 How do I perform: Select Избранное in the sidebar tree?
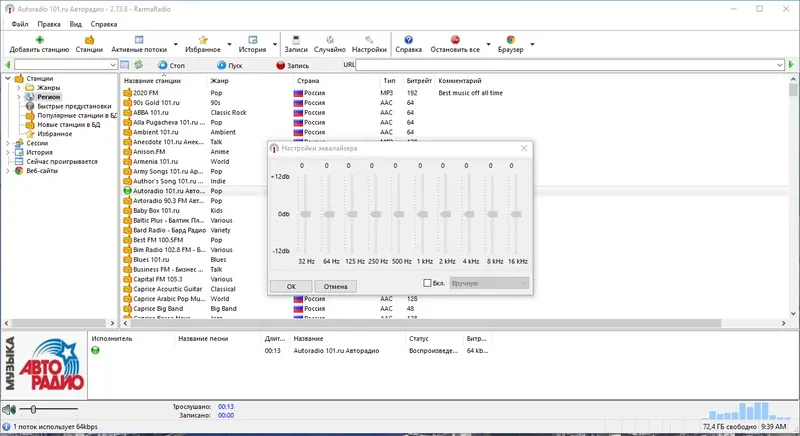click(x=55, y=134)
